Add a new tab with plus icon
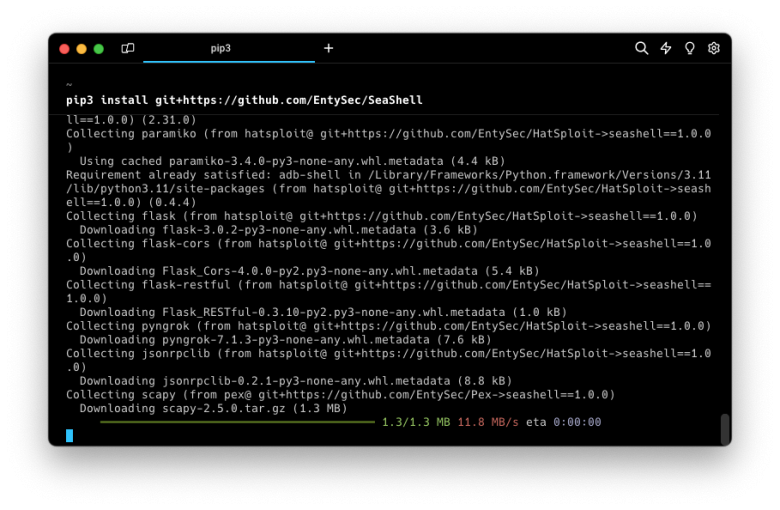This screenshot has height=510, width=780. tap(328, 48)
